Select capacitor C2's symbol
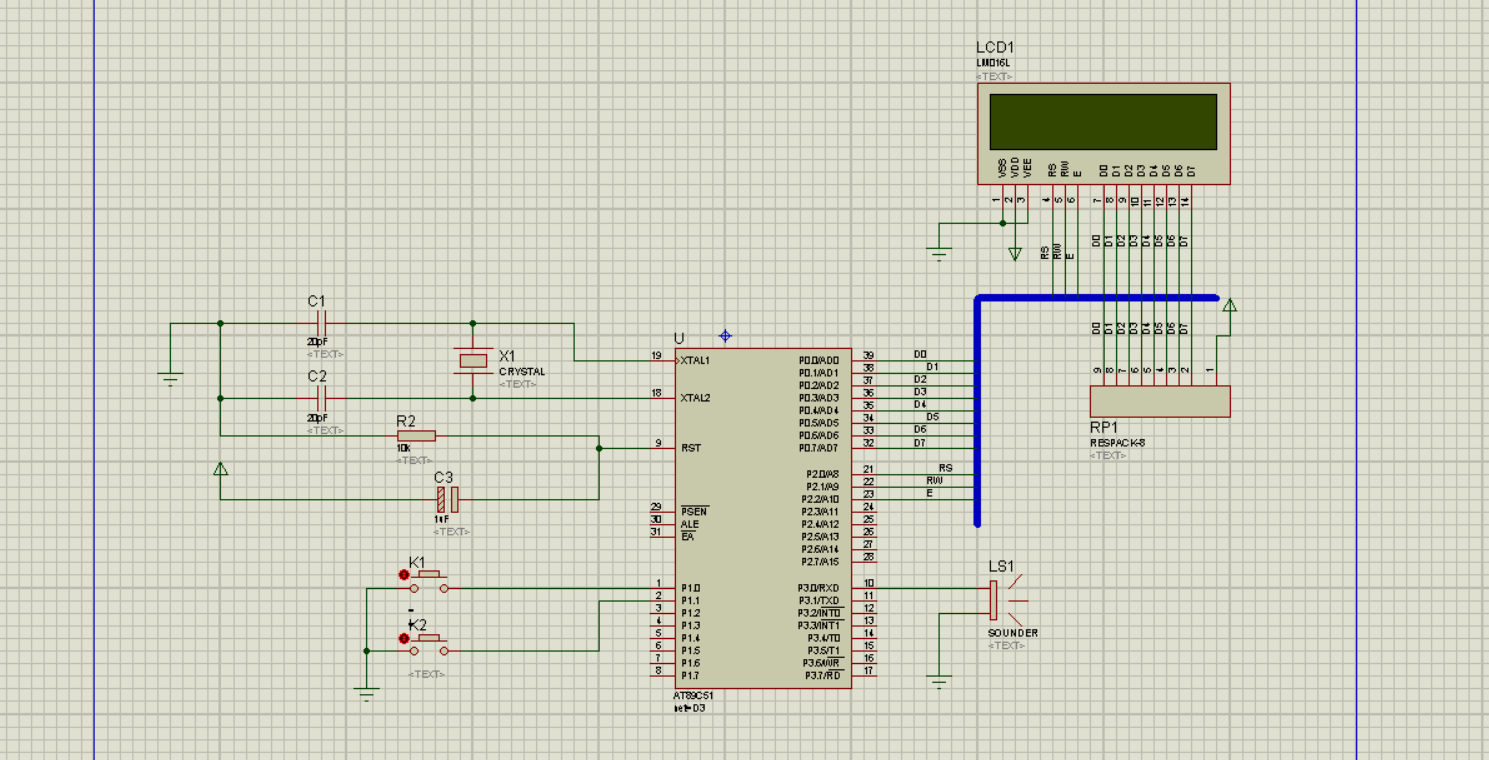Screen dimensions: 1489x760 pos(322,398)
